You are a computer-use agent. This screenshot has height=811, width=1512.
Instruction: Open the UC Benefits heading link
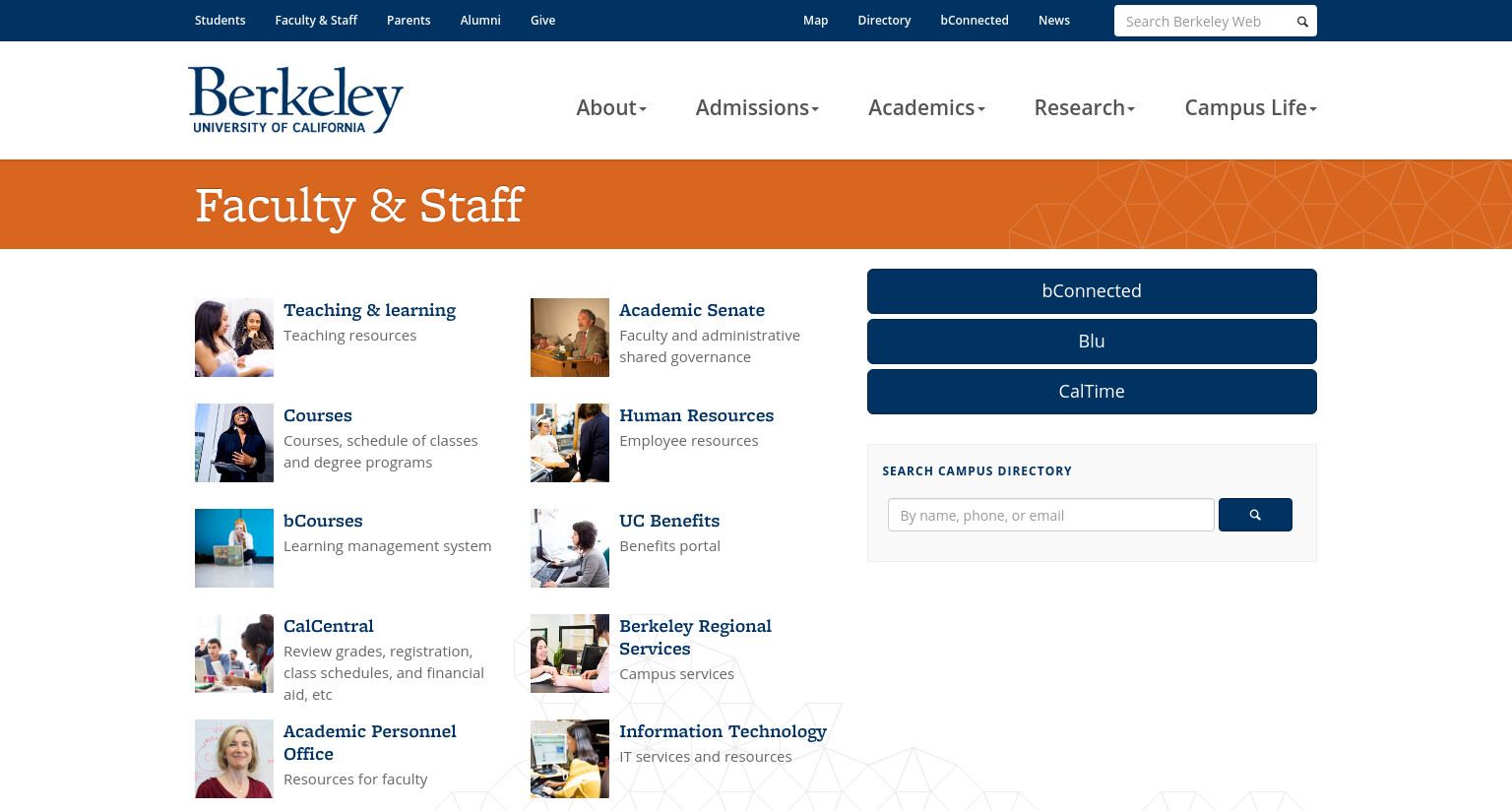[669, 521]
